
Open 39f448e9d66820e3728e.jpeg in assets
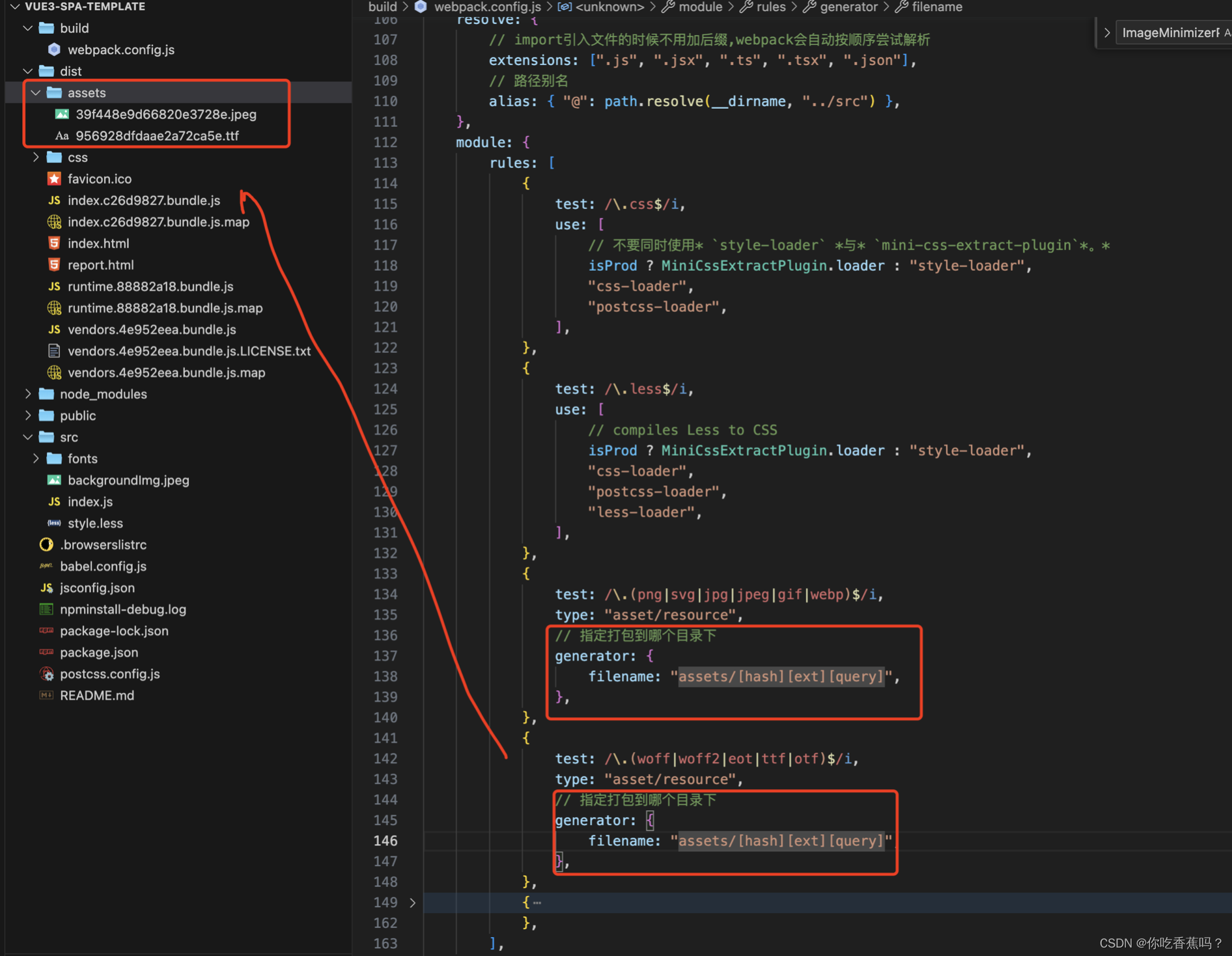tap(166, 114)
